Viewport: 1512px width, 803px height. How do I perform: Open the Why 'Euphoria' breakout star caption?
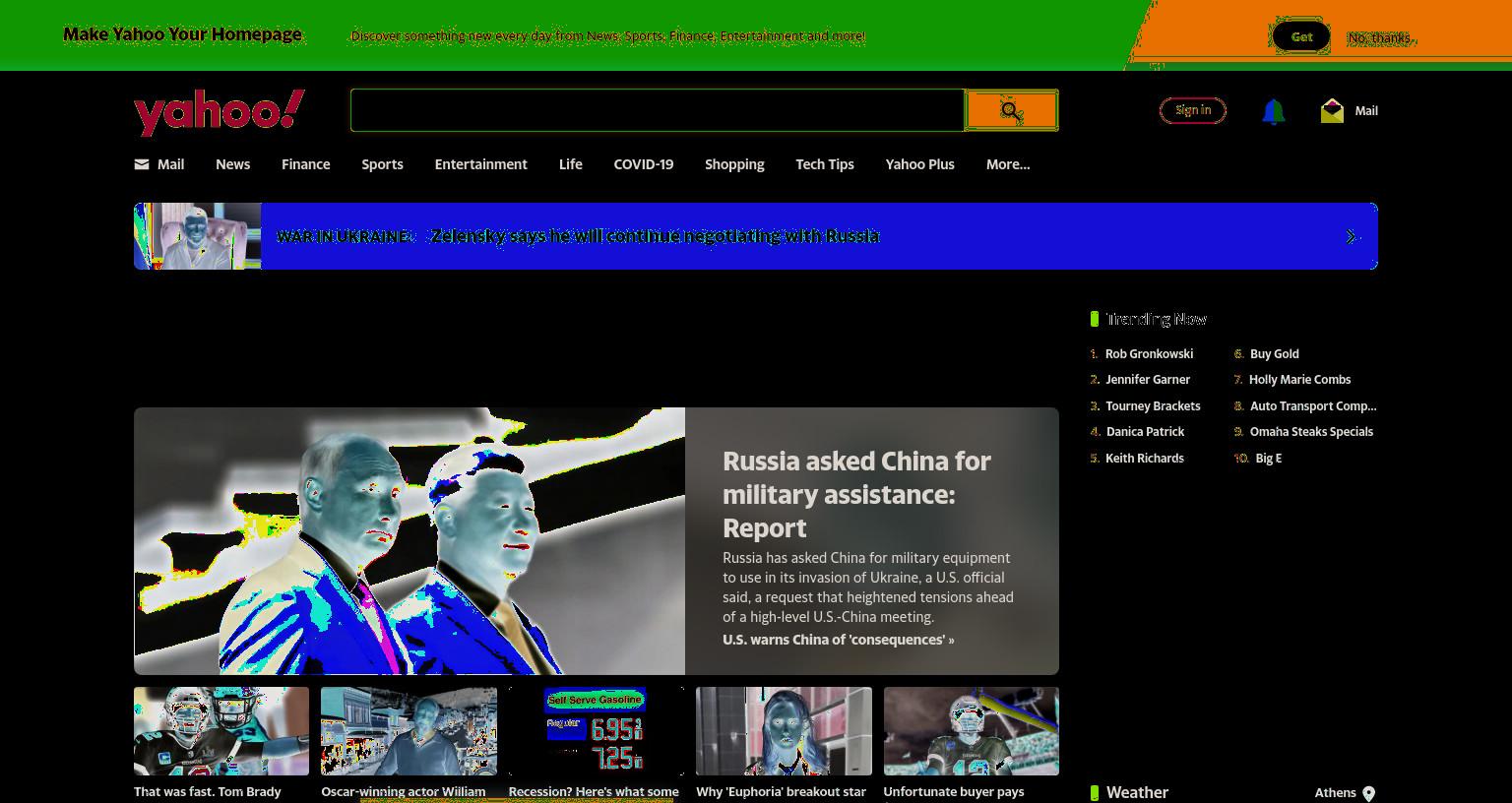[781, 792]
